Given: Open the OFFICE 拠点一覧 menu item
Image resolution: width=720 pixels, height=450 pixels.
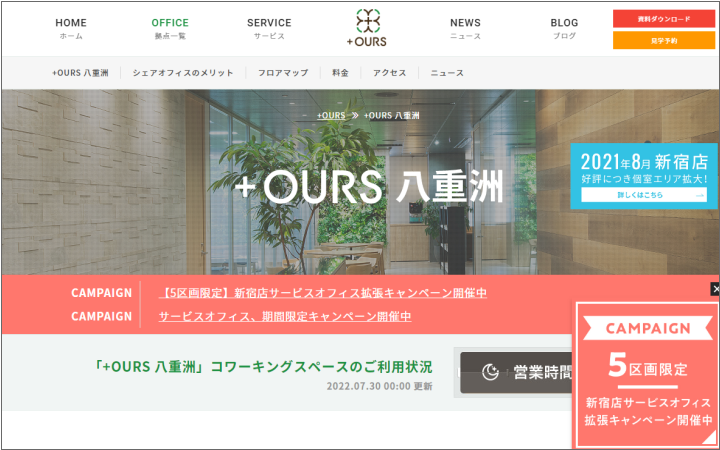Looking at the screenshot, I should click(170, 28).
